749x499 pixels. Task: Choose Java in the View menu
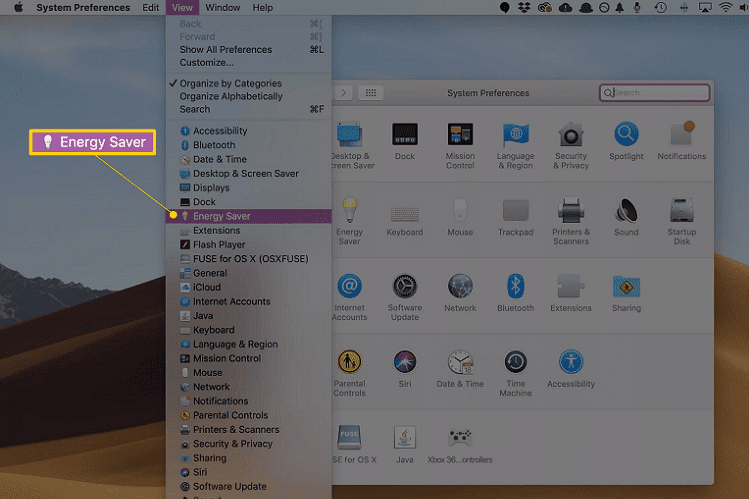(249, 316)
